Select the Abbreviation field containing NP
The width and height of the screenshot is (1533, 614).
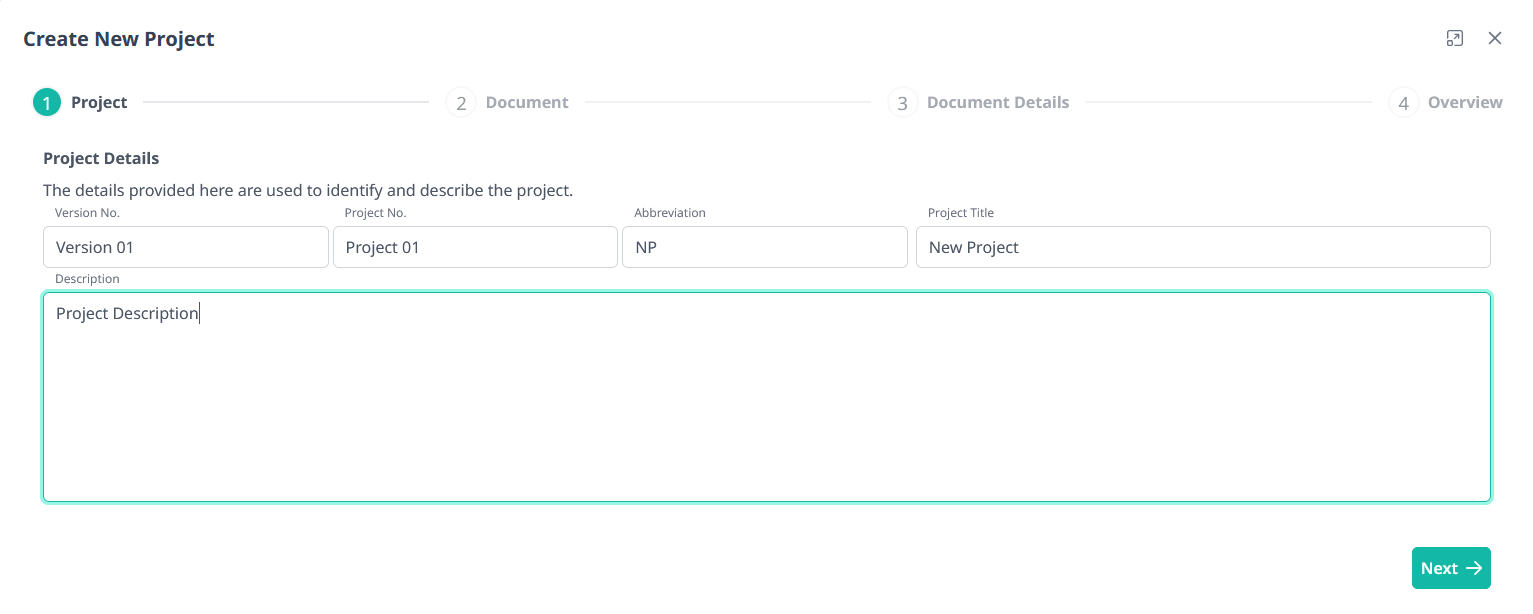(x=764, y=247)
